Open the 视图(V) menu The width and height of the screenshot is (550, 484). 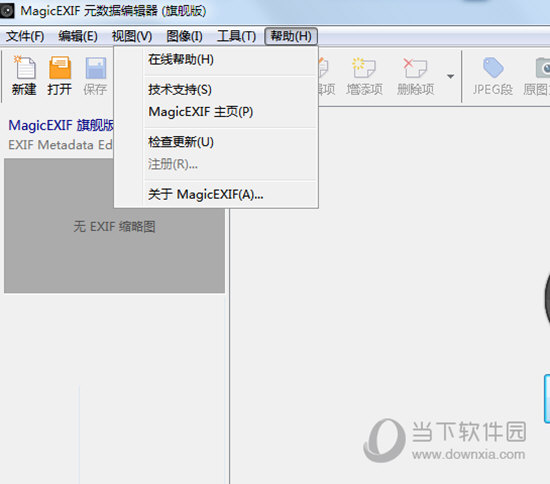point(132,36)
